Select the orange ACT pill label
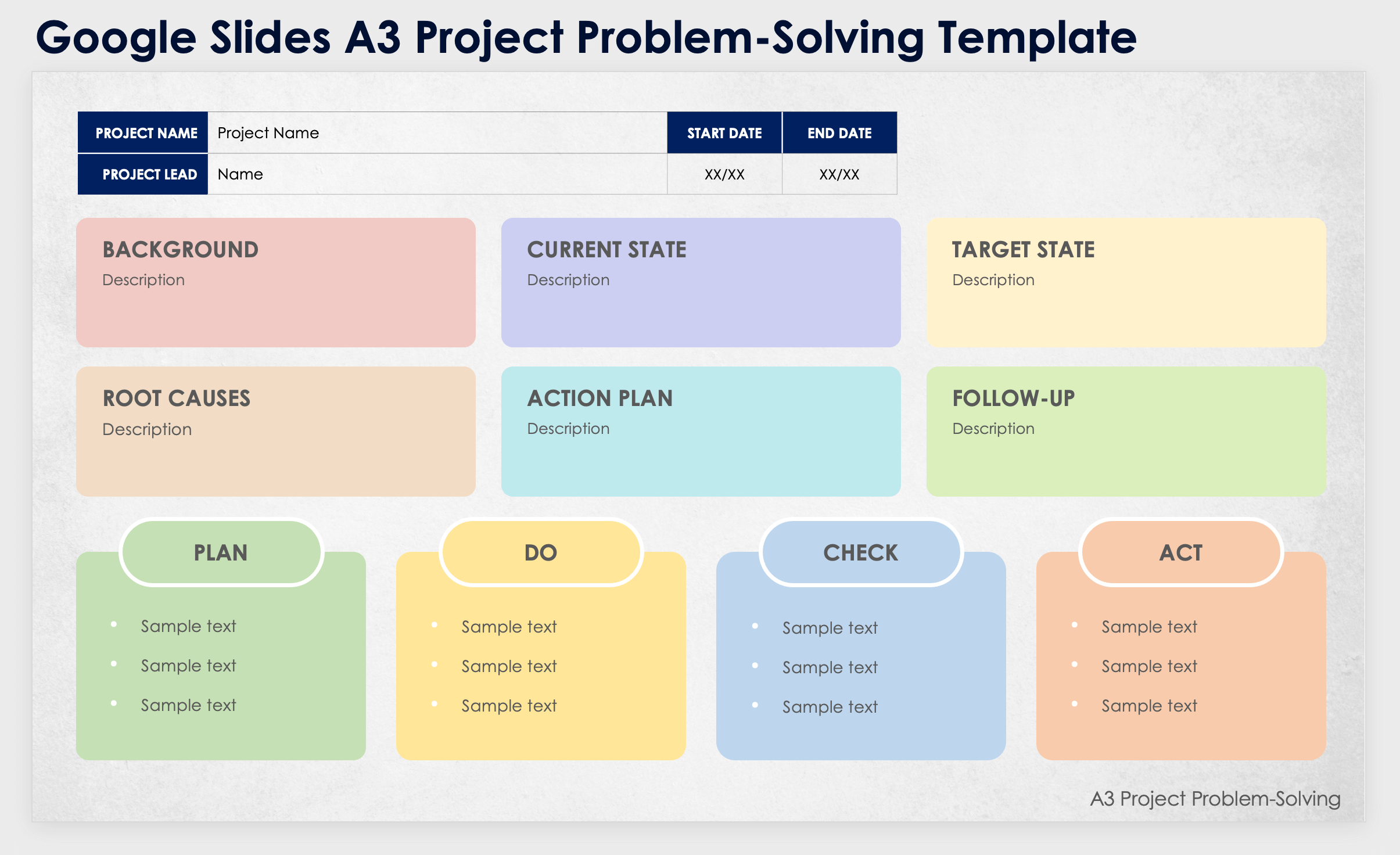 click(x=1181, y=553)
